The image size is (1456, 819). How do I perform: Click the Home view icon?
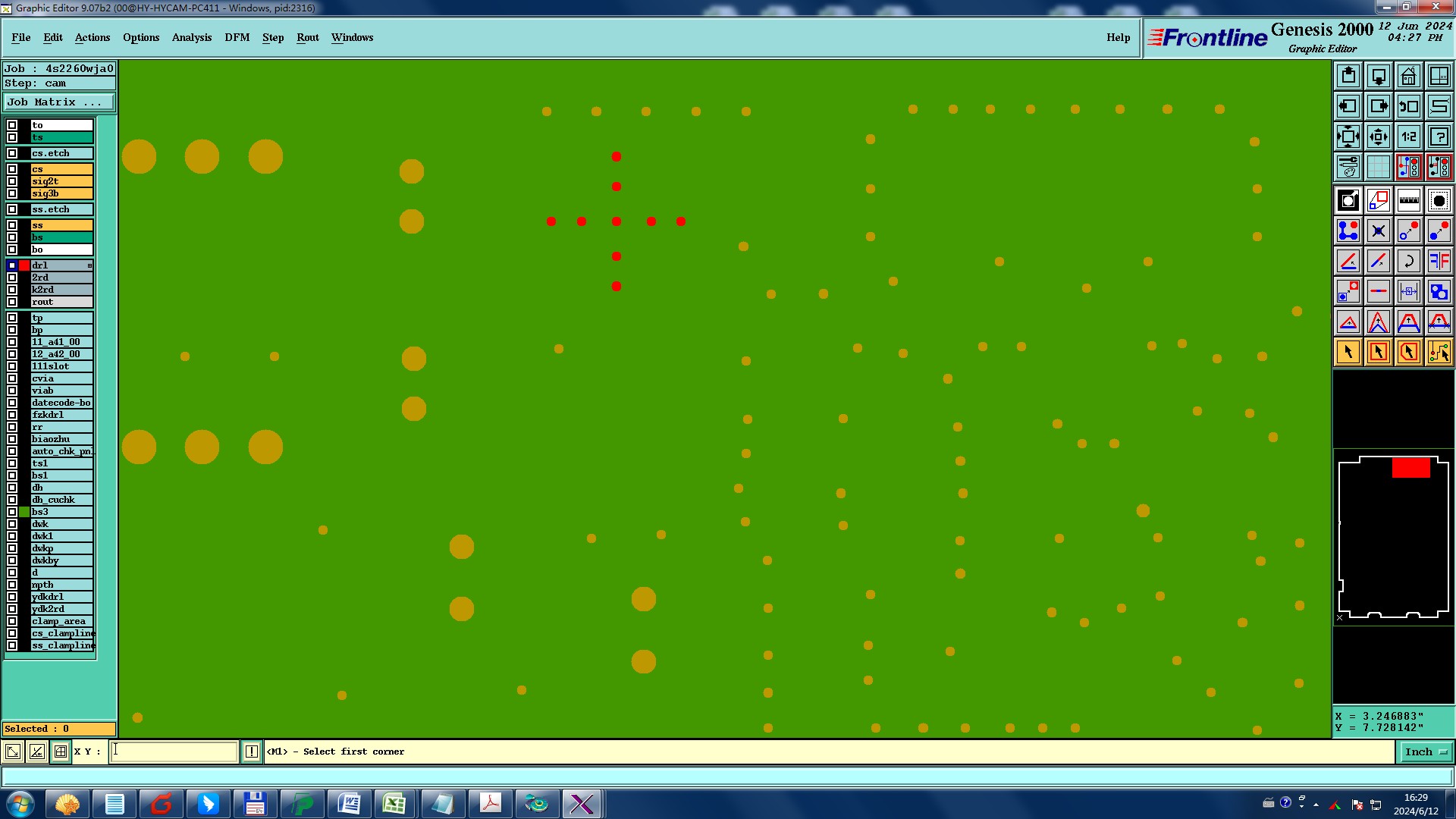(1408, 76)
